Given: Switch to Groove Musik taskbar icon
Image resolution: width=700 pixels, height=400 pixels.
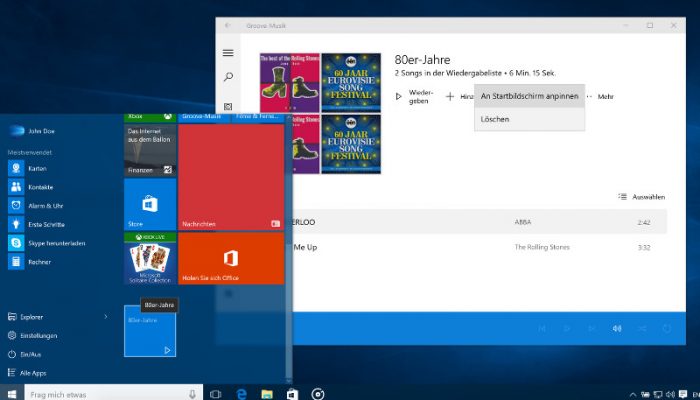Looking at the screenshot, I should [318, 394].
